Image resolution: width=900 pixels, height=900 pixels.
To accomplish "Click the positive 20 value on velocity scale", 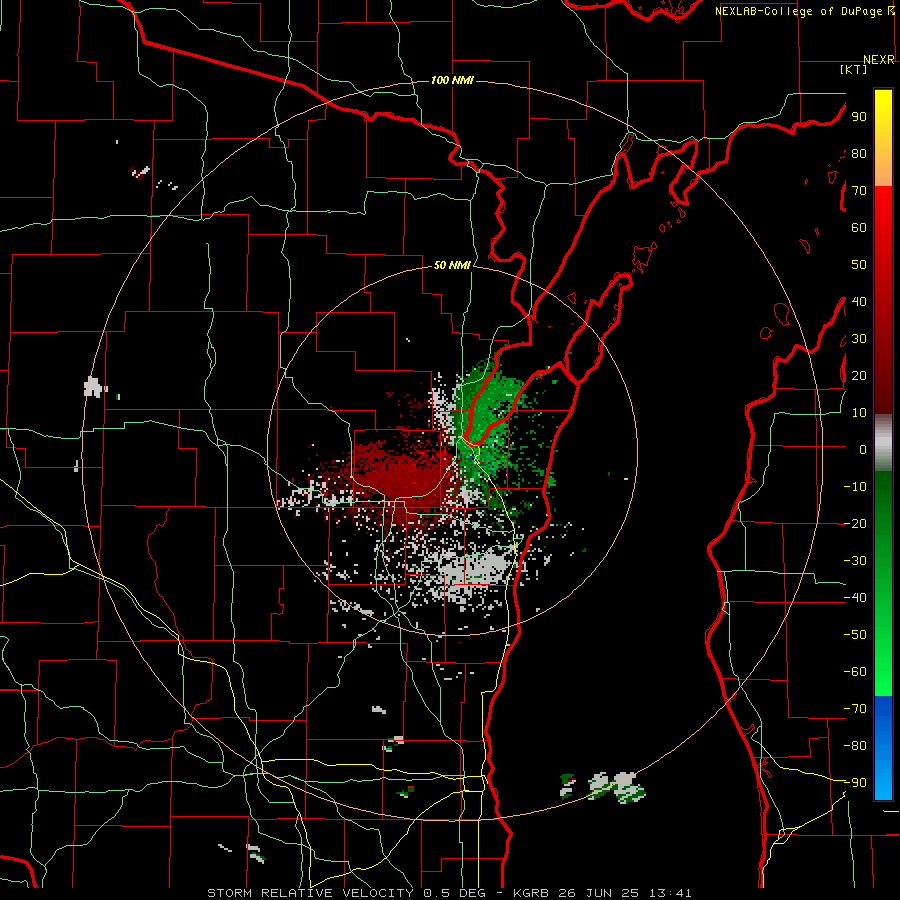I will (x=859, y=375).
